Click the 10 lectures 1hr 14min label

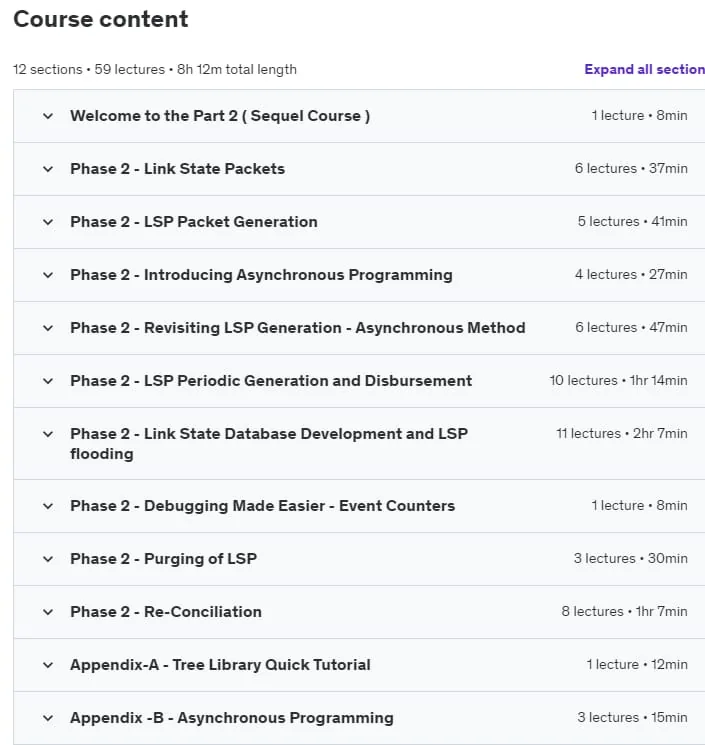(619, 380)
